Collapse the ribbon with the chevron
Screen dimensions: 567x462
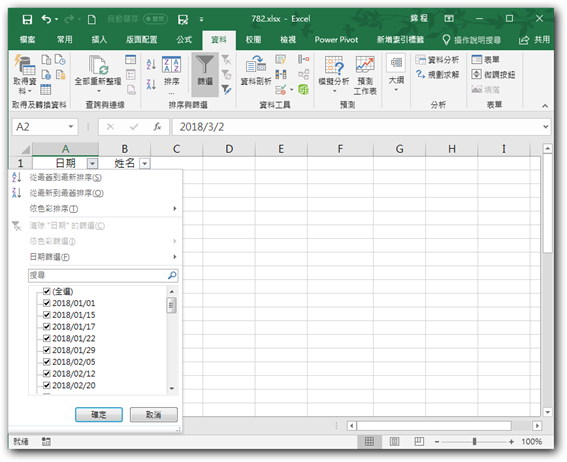tap(545, 106)
